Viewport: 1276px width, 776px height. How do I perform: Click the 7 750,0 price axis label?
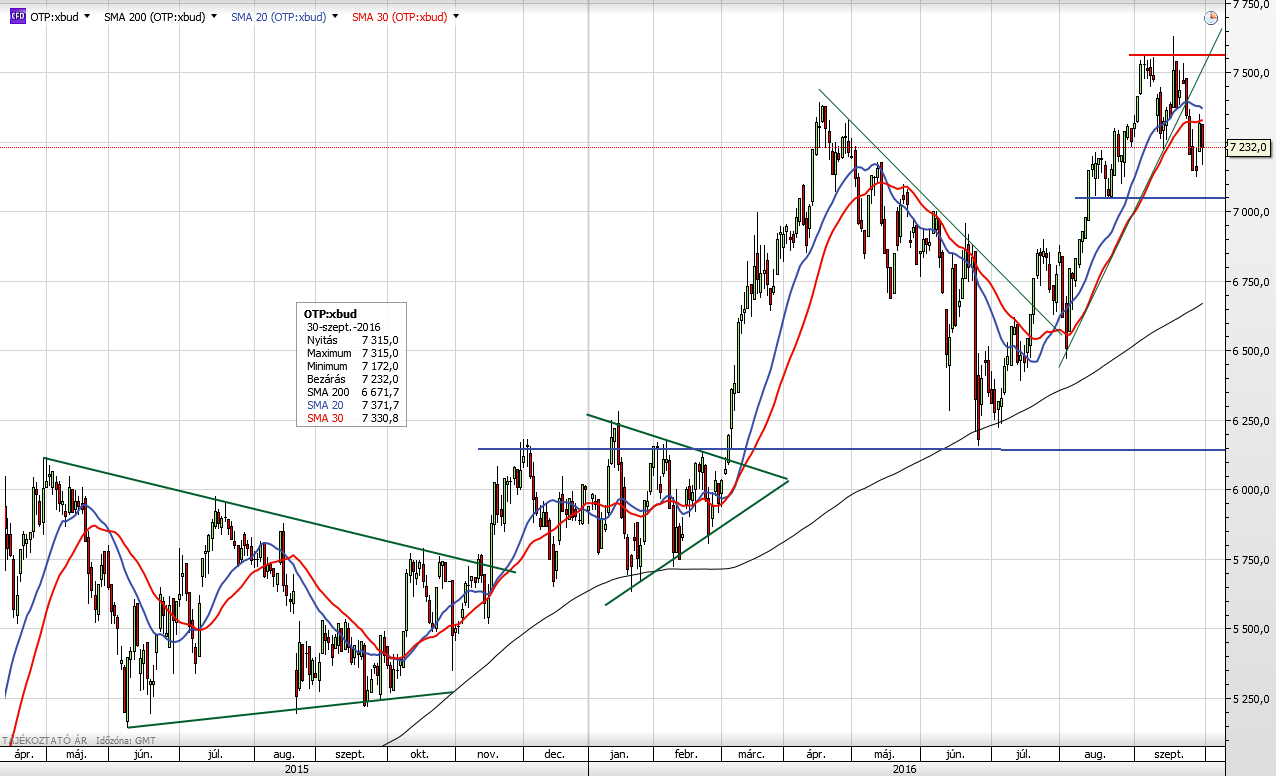tap(1252, 4)
